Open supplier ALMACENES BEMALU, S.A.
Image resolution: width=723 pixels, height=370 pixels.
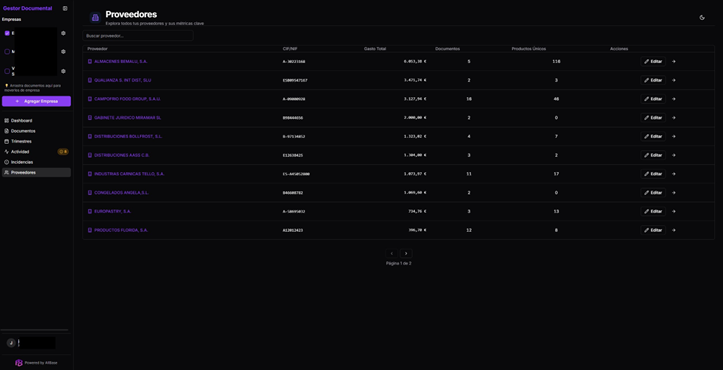(121, 61)
